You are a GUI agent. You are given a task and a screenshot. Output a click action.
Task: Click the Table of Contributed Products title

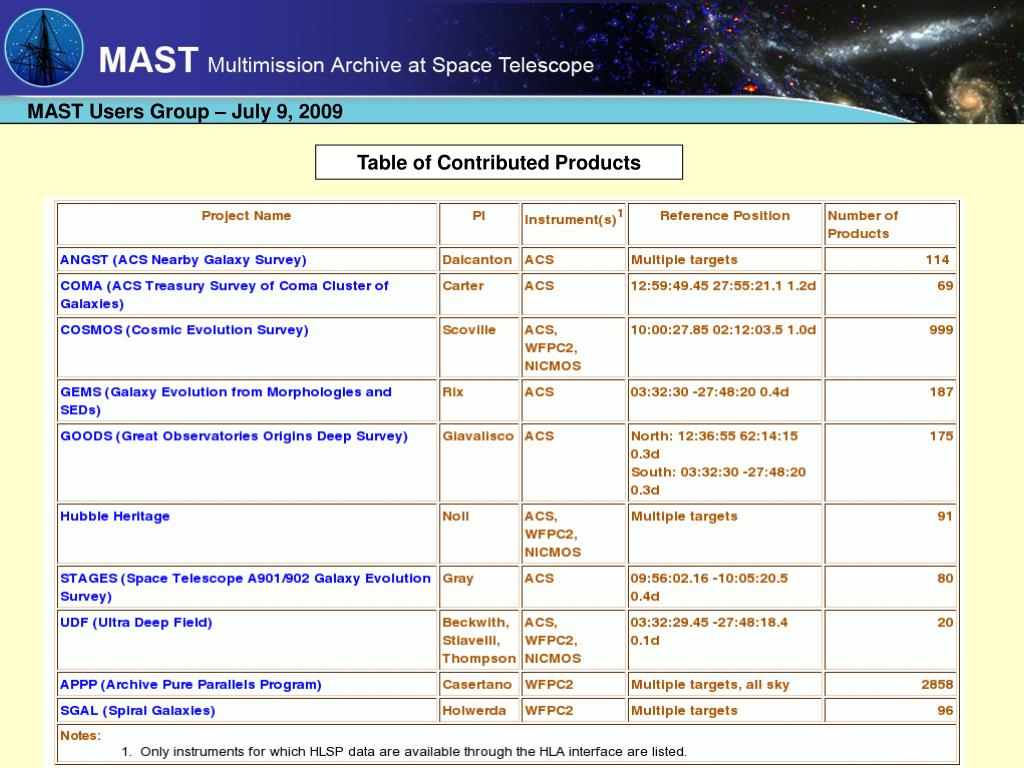[499, 162]
